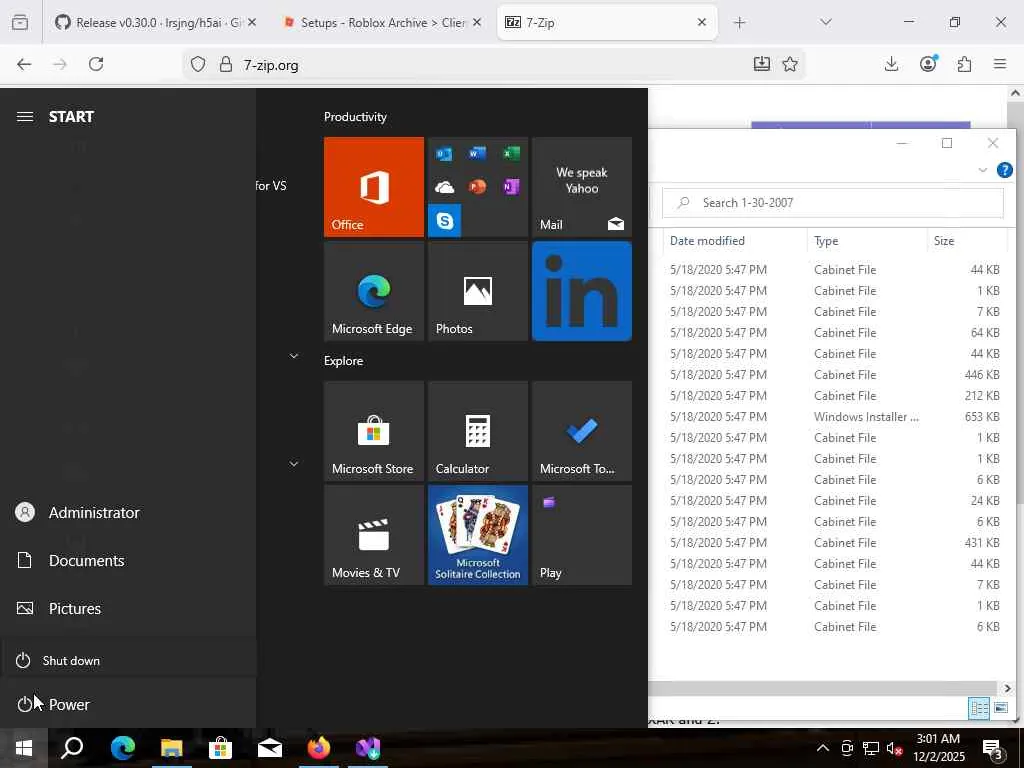Image resolution: width=1024 pixels, height=768 pixels.
Task: Open Mail from the taskbar
Action: (270, 748)
